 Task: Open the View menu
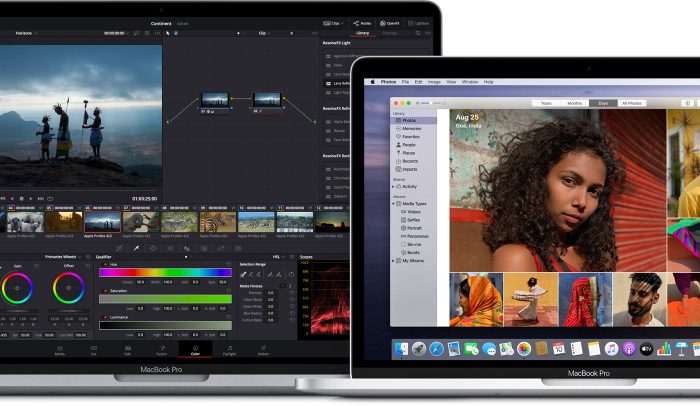(x=451, y=82)
